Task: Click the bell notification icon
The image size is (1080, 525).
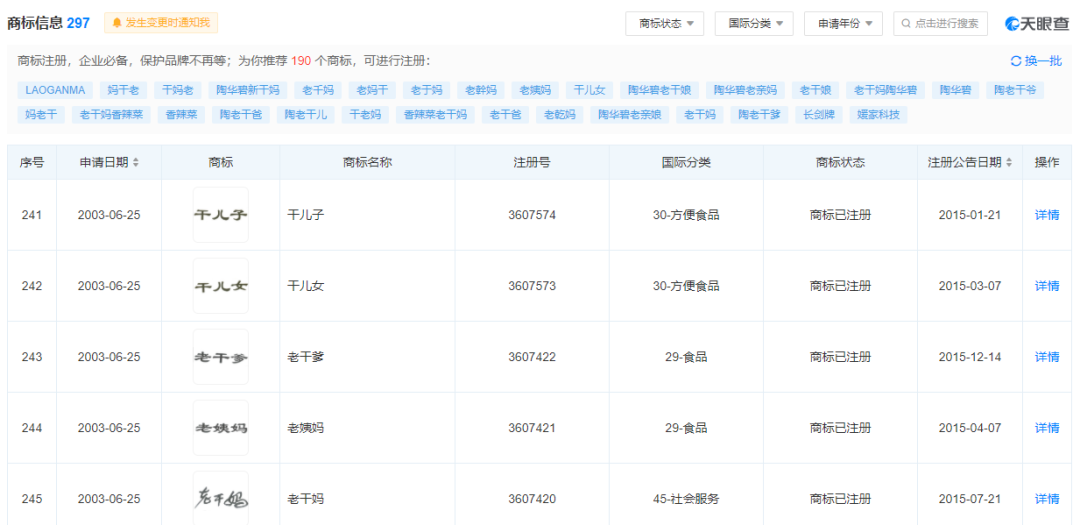Action: coord(116,23)
